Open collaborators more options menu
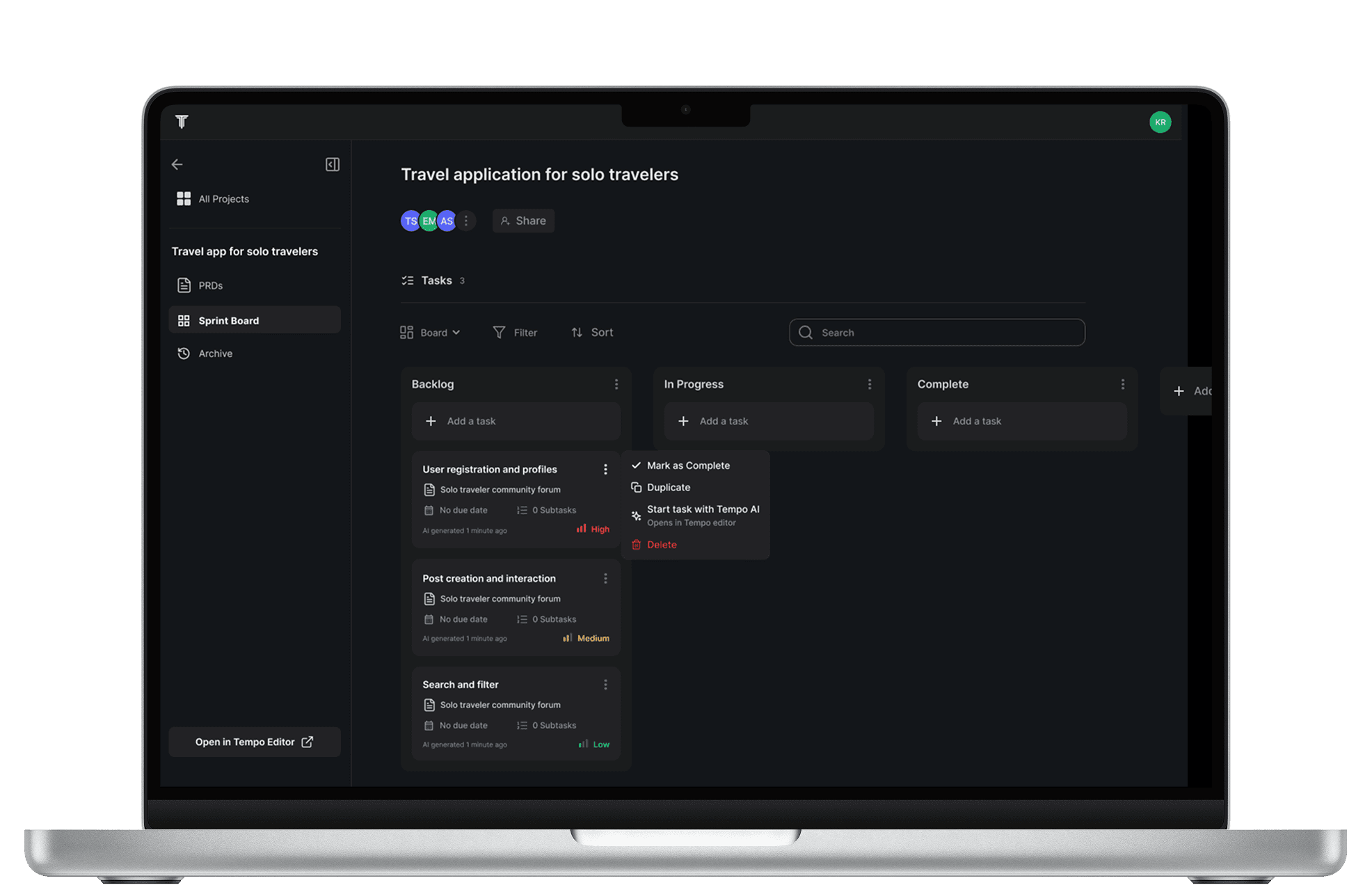This screenshot has width=1372, height=892. [x=466, y=221]
